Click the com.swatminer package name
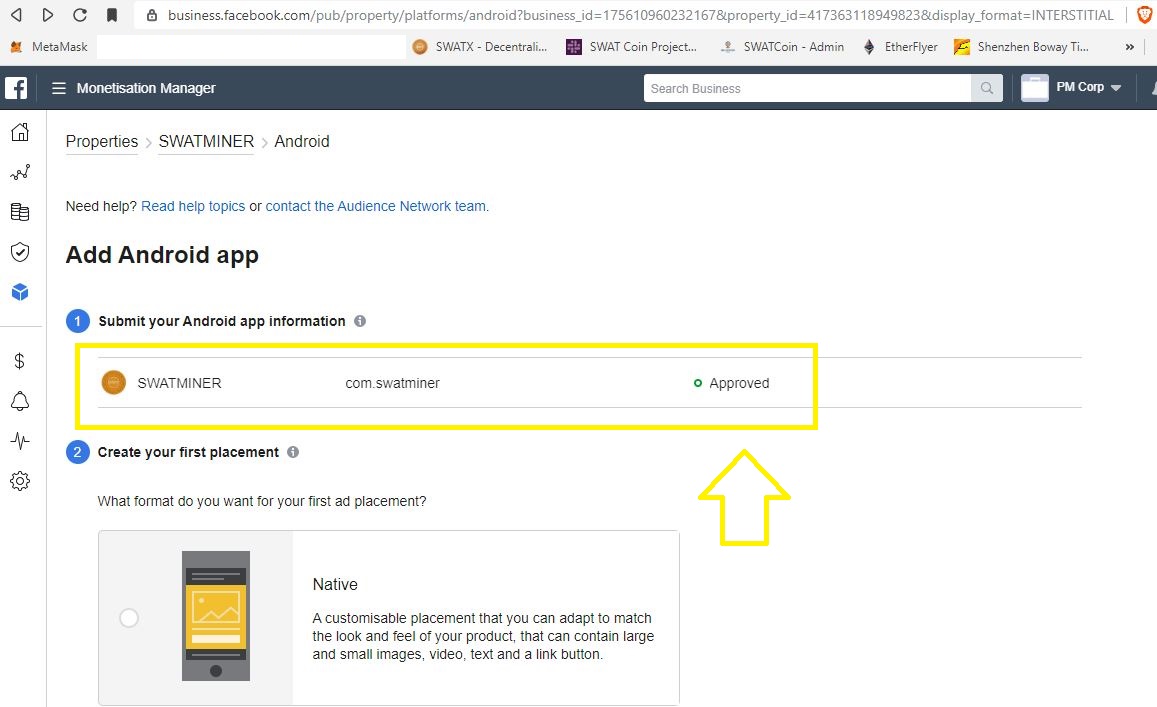Screen dimensions: 1157x707 393,383
